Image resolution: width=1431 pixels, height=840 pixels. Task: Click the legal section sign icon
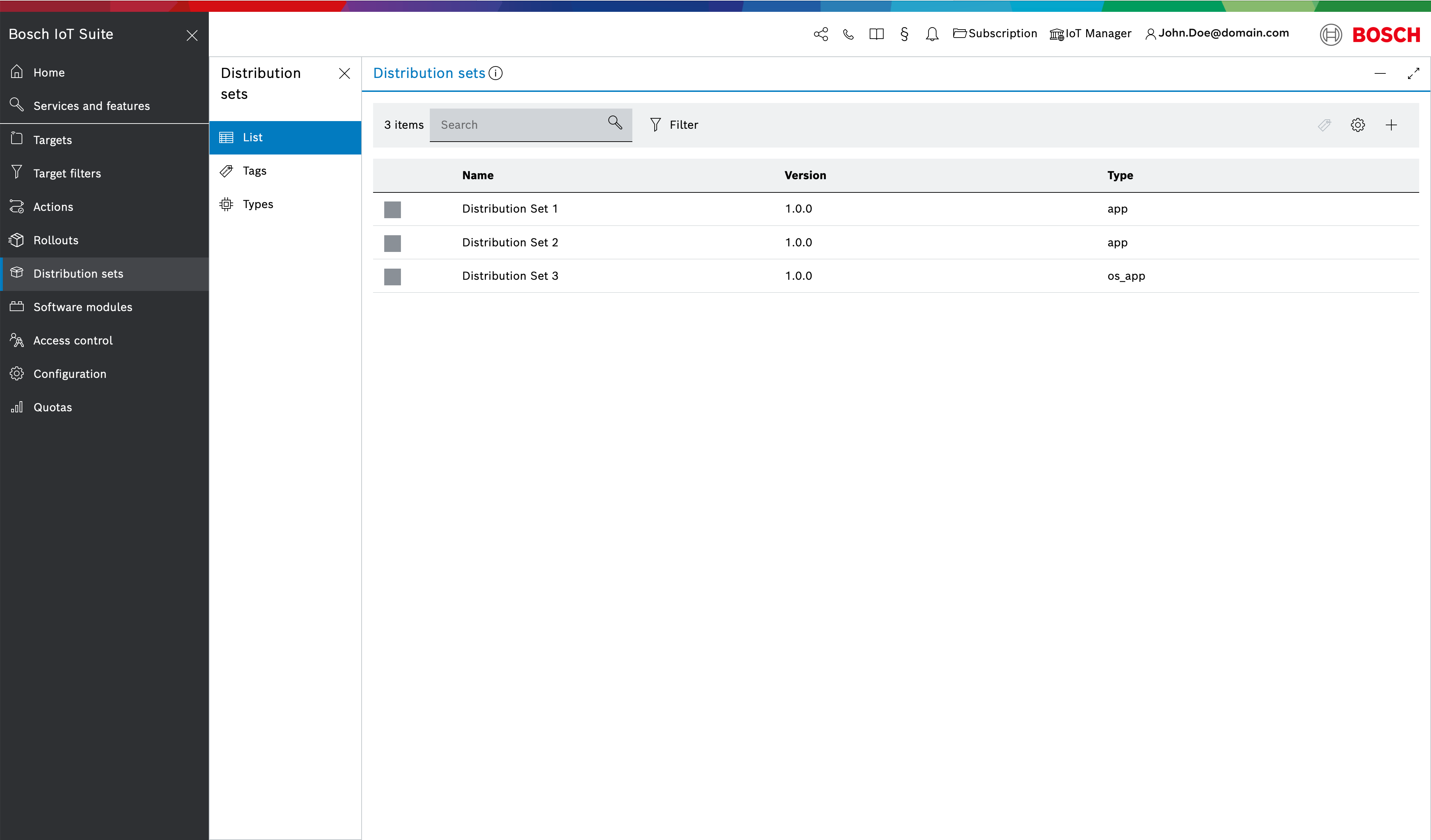(x=904, y=34)
